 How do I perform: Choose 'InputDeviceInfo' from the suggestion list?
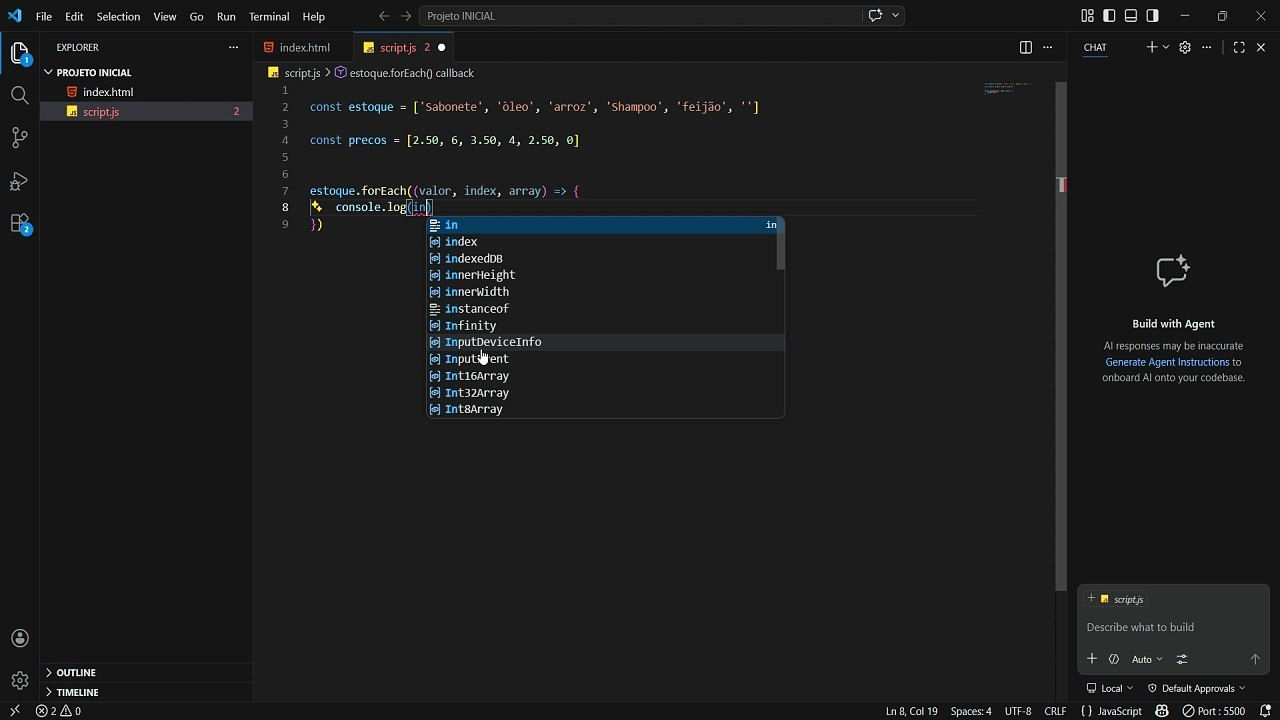click(606, 342)
